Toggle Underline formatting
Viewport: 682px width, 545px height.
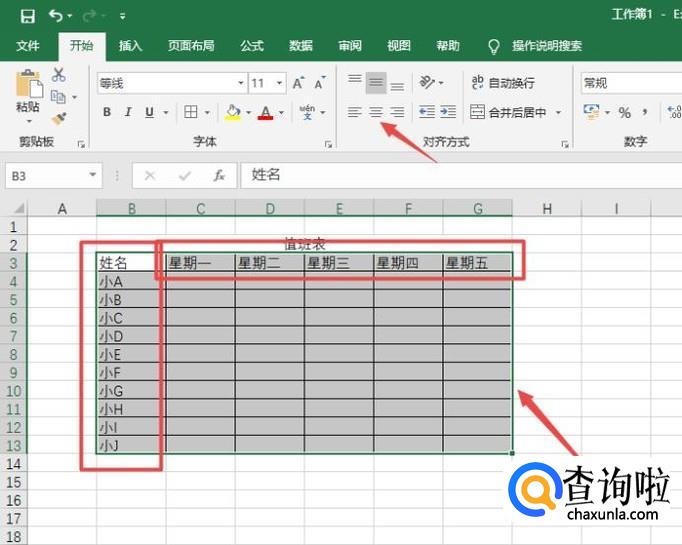[149, 112]
